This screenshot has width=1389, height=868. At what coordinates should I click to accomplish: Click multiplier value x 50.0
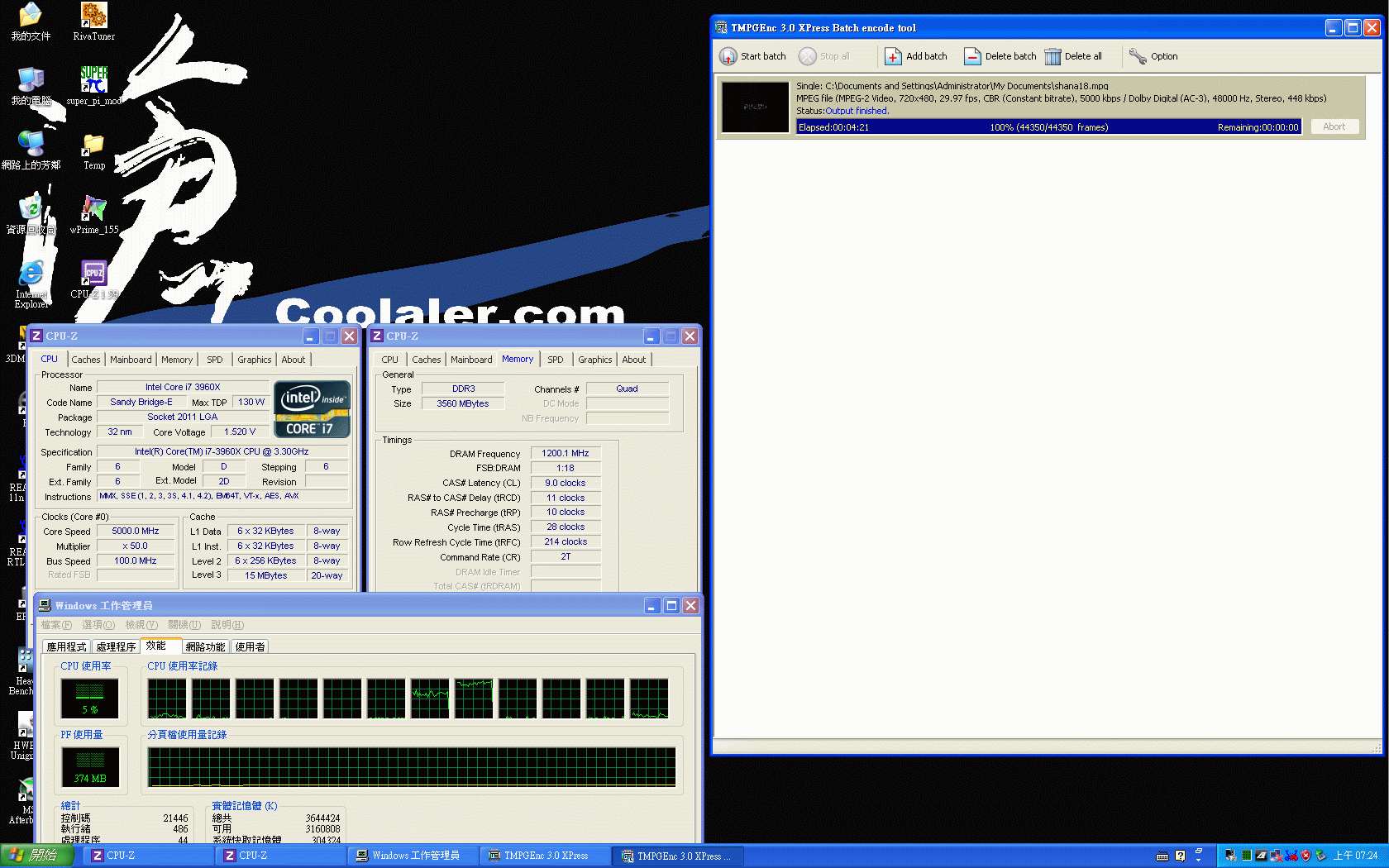[x=136, y=546]
